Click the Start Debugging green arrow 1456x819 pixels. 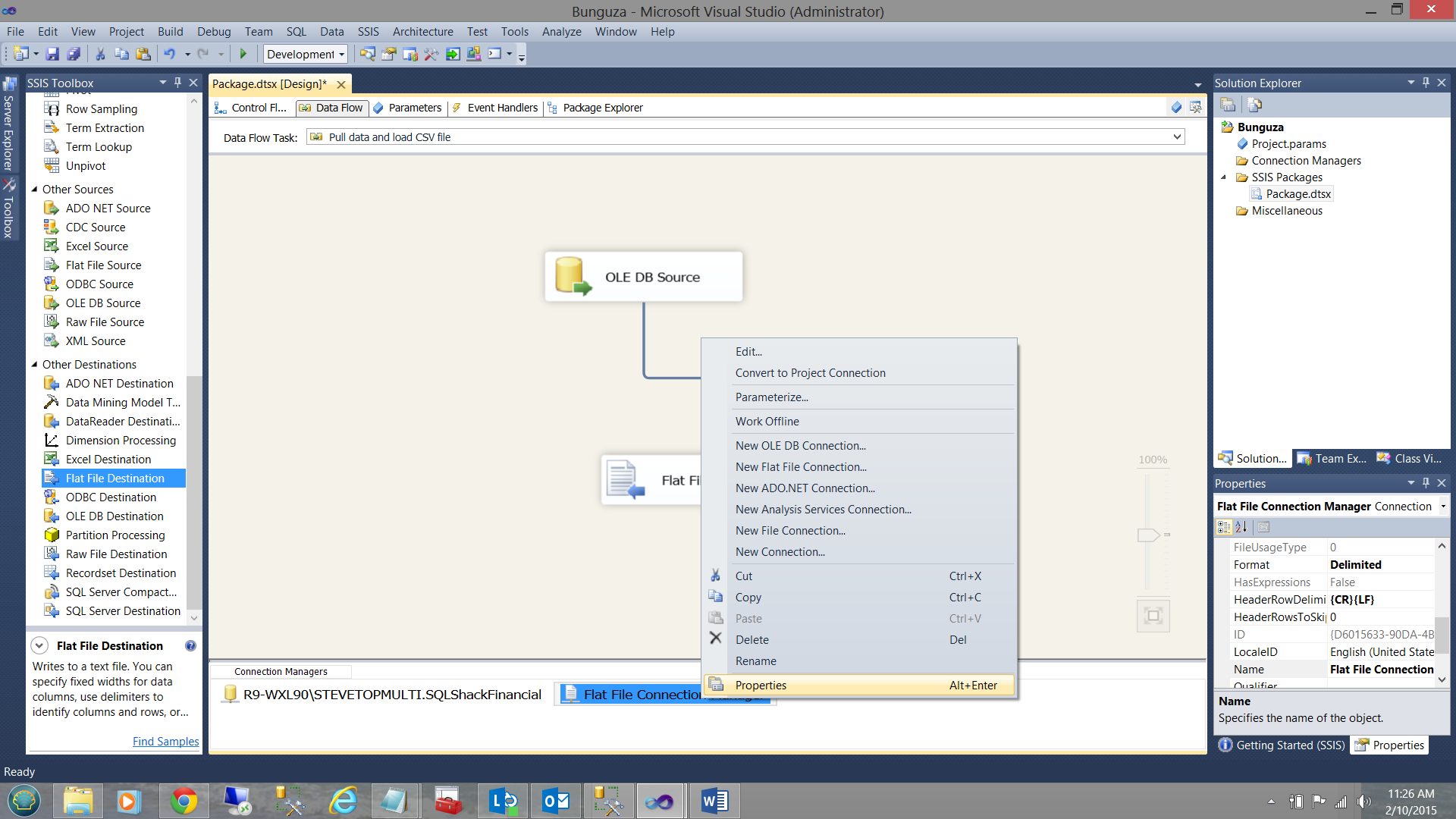click(x=243, y=54)
